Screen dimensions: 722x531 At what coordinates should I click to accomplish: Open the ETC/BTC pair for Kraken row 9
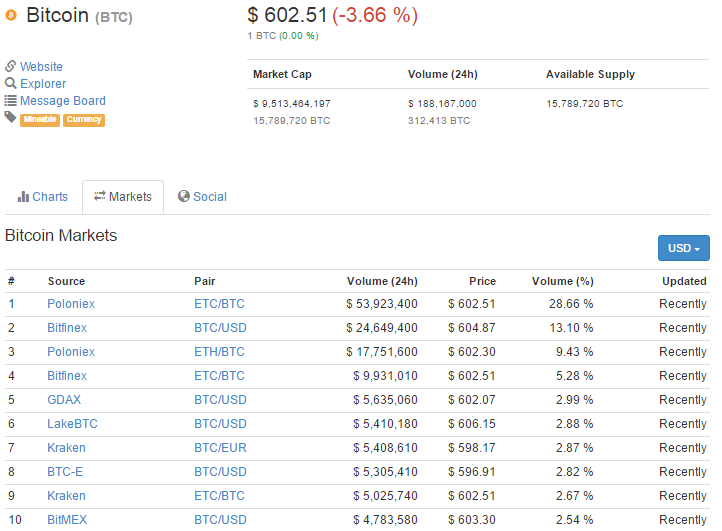pyautogui.click(x=219, y=496)
